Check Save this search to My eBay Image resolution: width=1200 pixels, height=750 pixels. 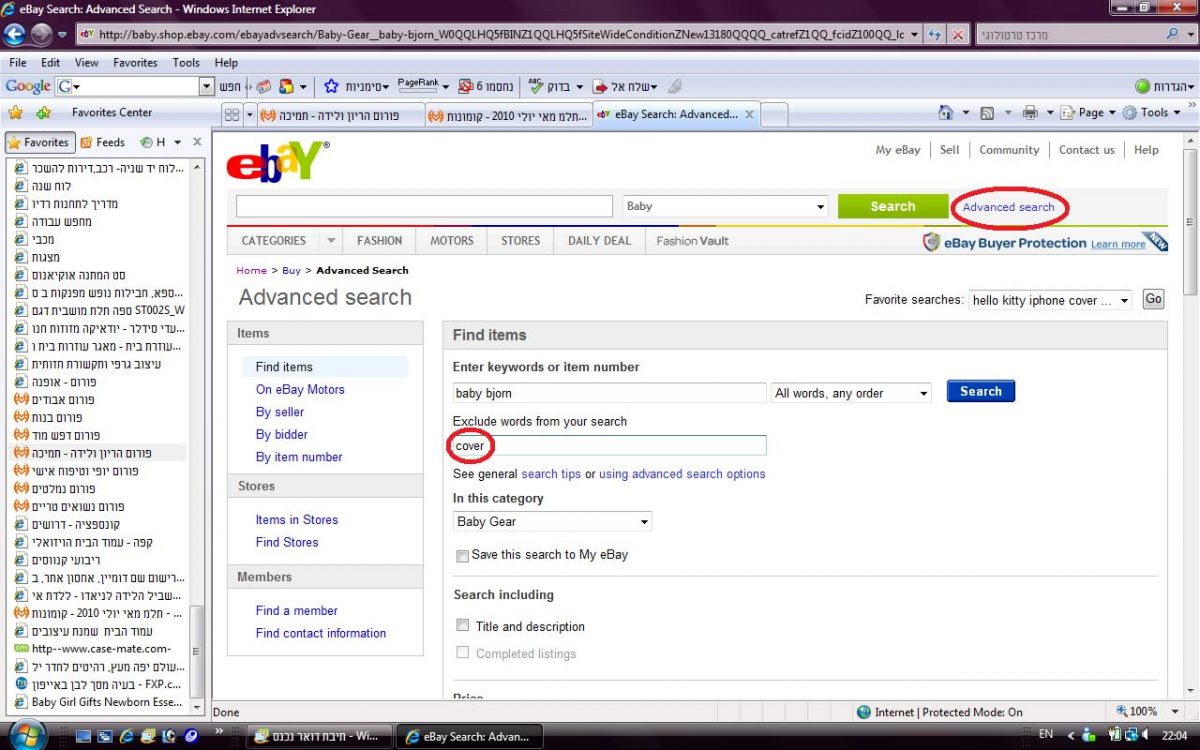[462, 555]
